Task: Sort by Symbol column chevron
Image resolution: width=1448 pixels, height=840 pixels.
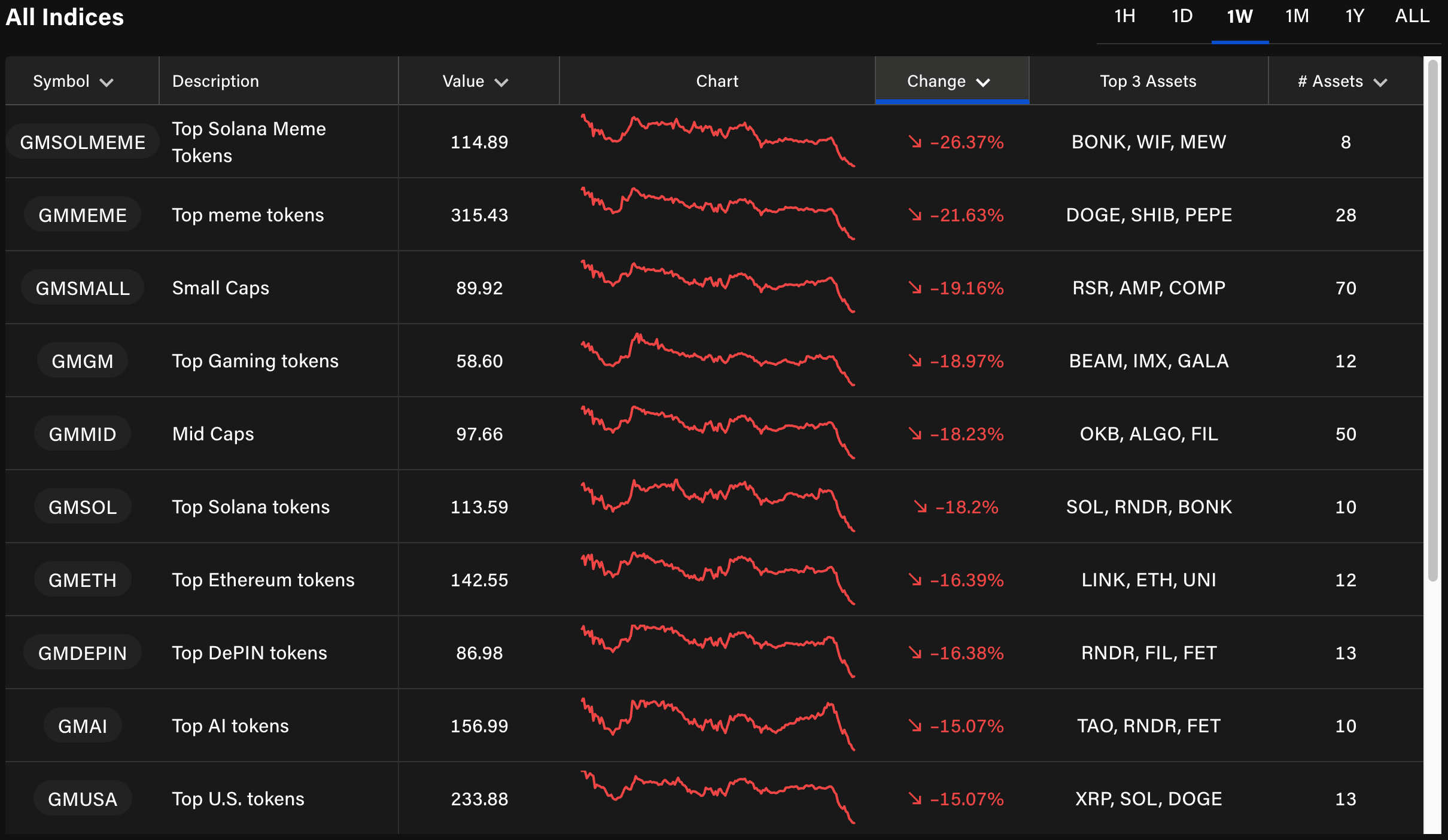Action: coord(107,82)
